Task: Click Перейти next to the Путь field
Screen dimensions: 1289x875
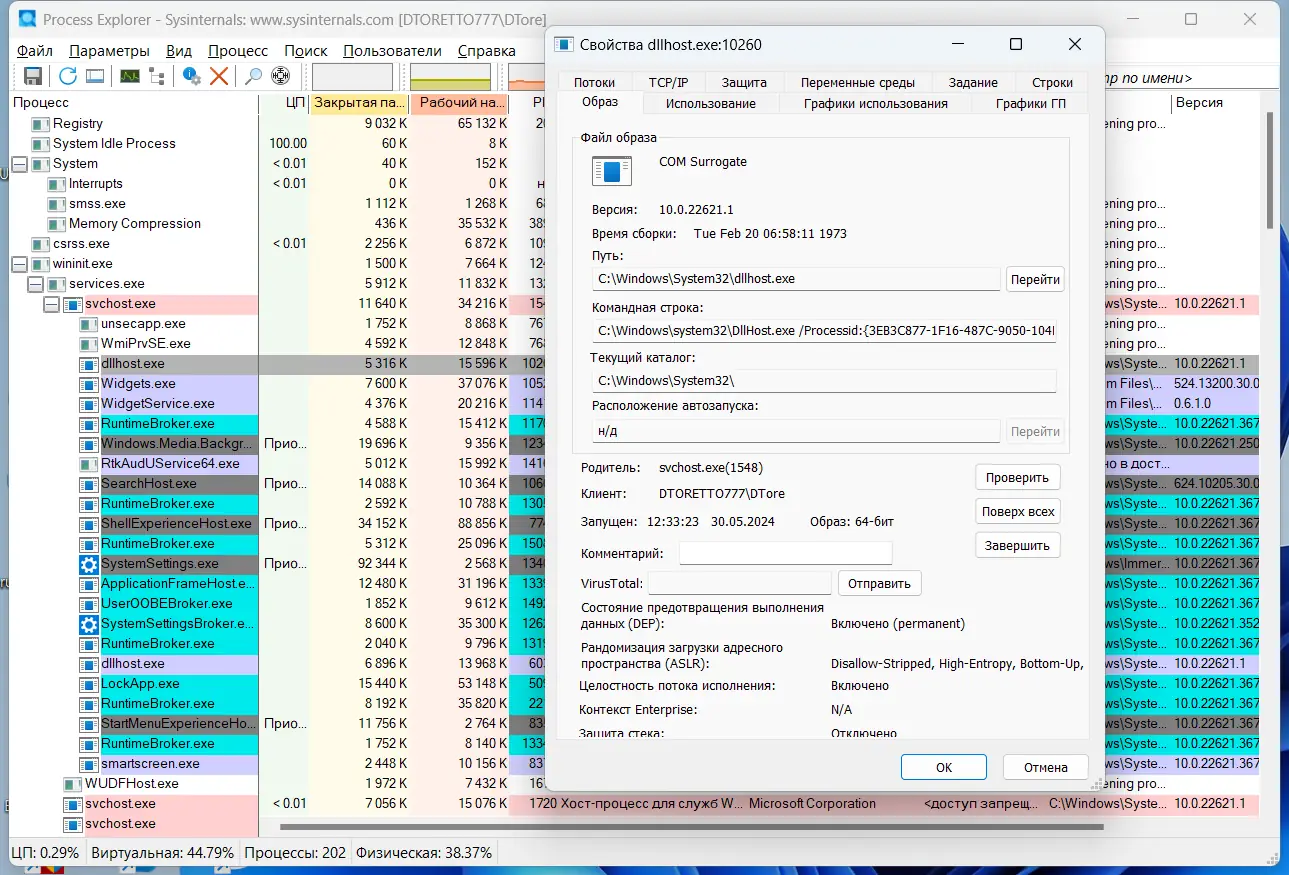Action: pos(1035,279)
